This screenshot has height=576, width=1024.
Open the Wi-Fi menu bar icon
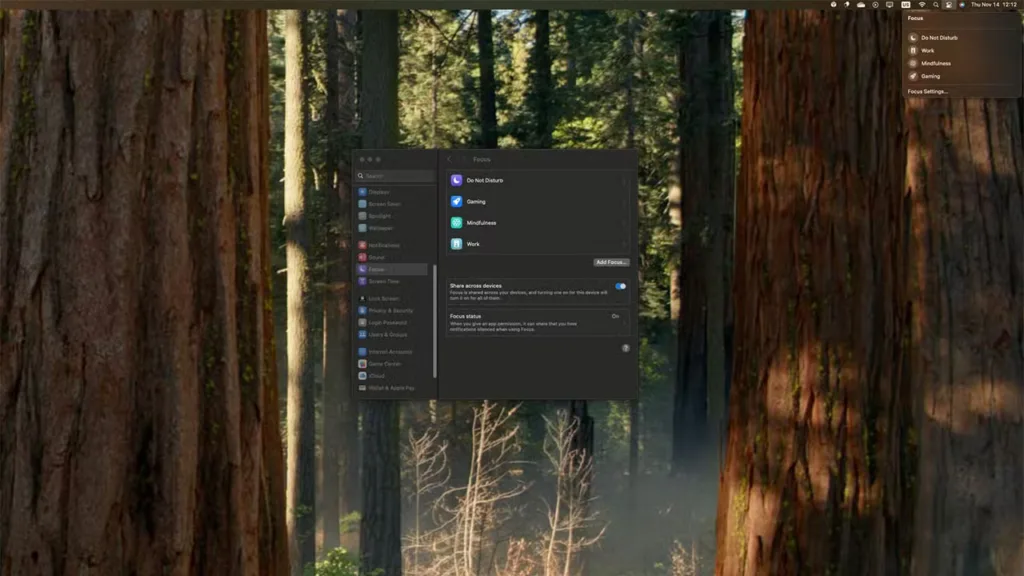pos(921,5)
